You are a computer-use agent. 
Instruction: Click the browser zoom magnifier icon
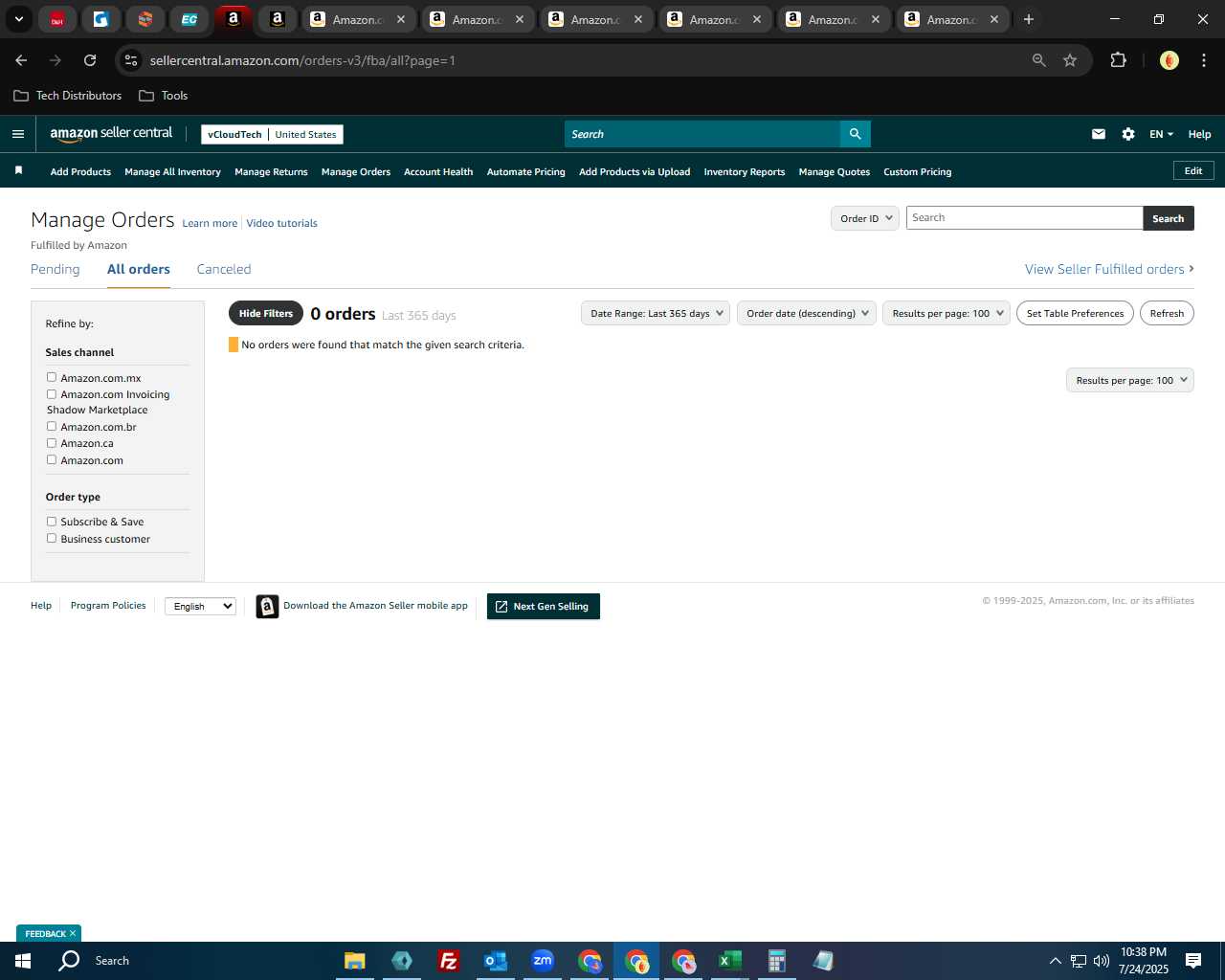[1038, 60]
